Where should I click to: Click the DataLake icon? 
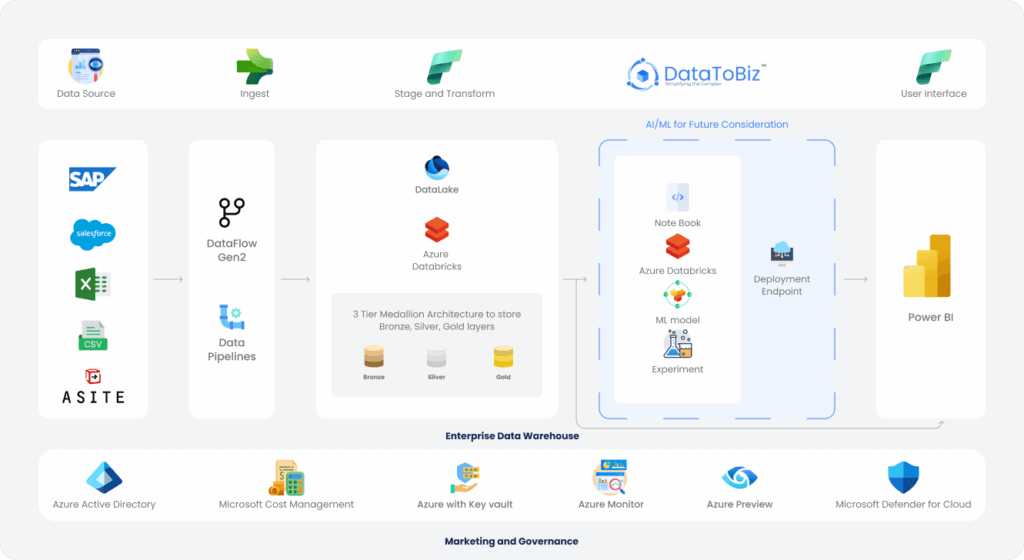pos(436,168)
